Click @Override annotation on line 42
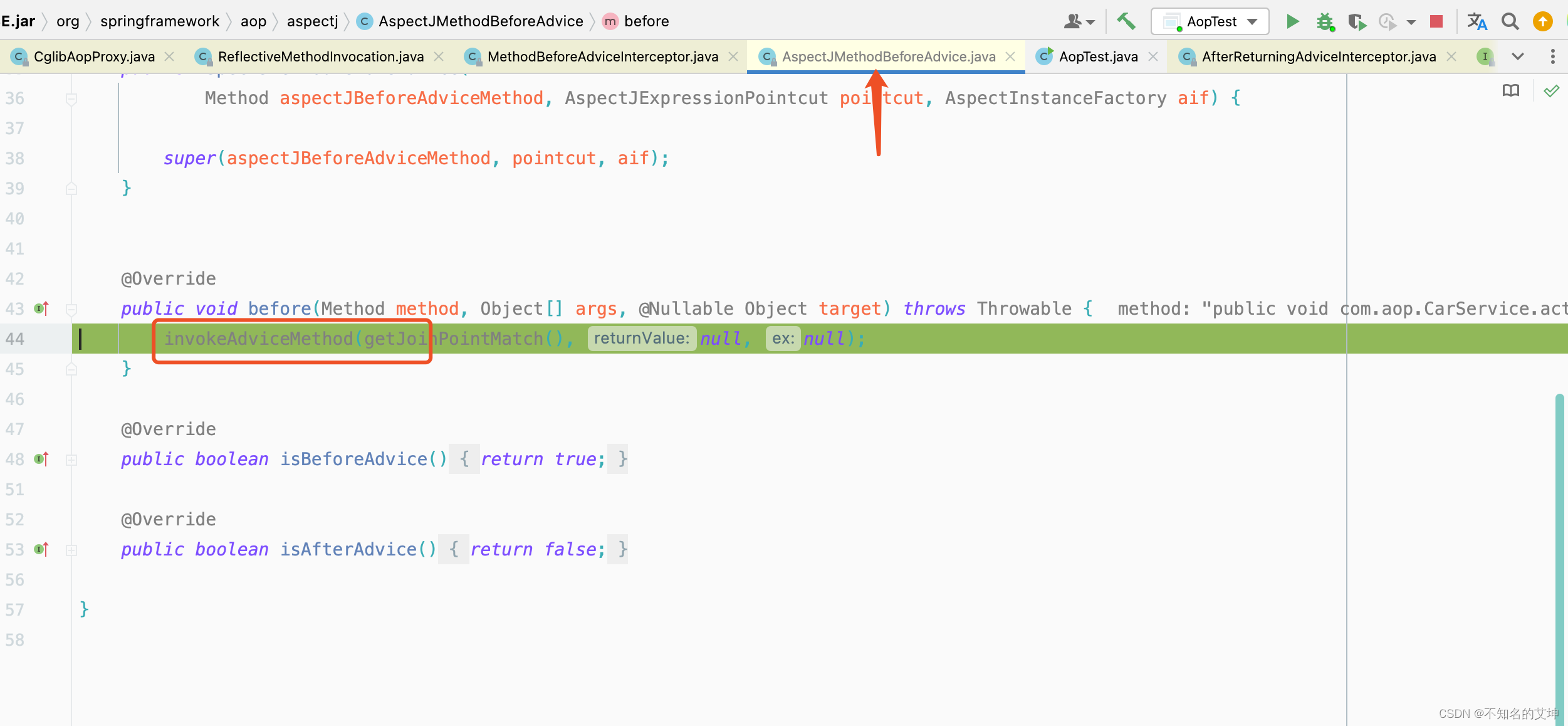The width and height of the screenshot is (1568, 726). pyautogui.click(x=168, y=278)
